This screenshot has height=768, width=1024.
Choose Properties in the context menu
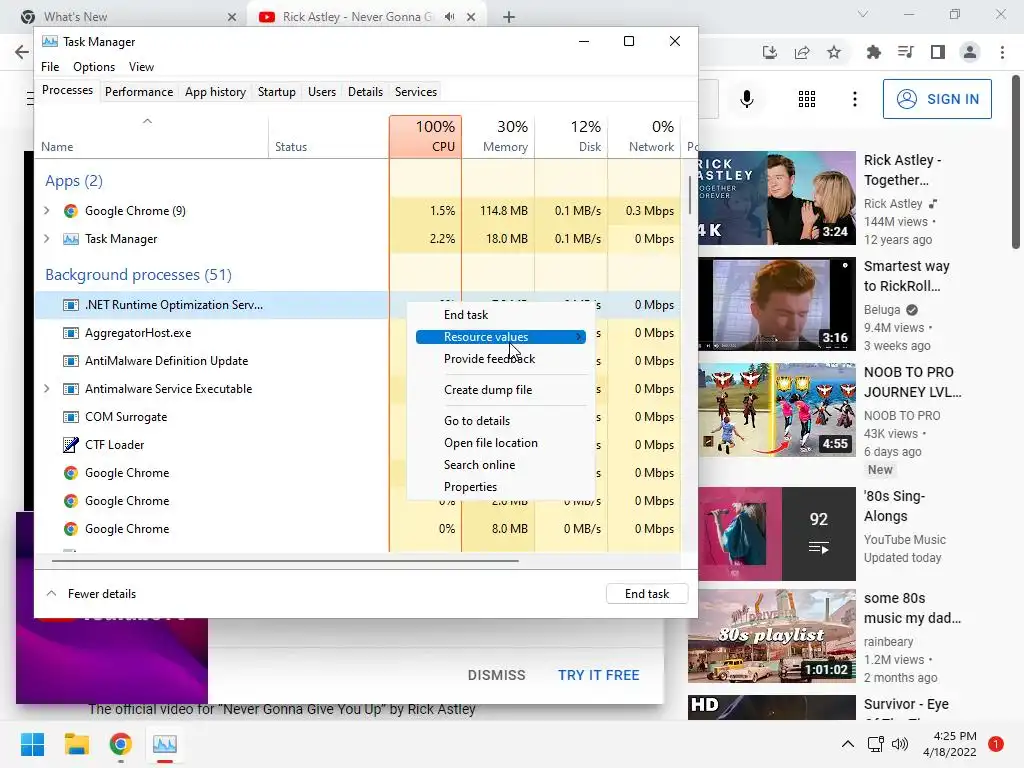(470, 487)
